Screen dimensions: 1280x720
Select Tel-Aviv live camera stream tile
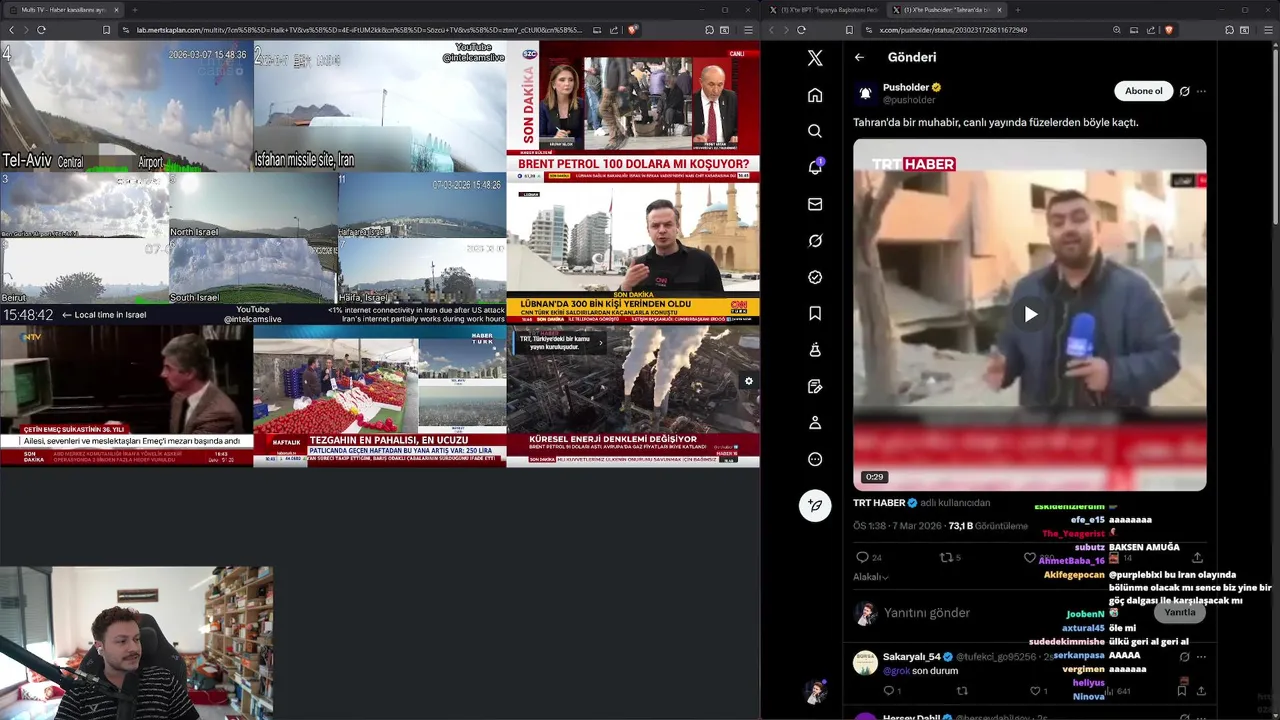(127, 107)
